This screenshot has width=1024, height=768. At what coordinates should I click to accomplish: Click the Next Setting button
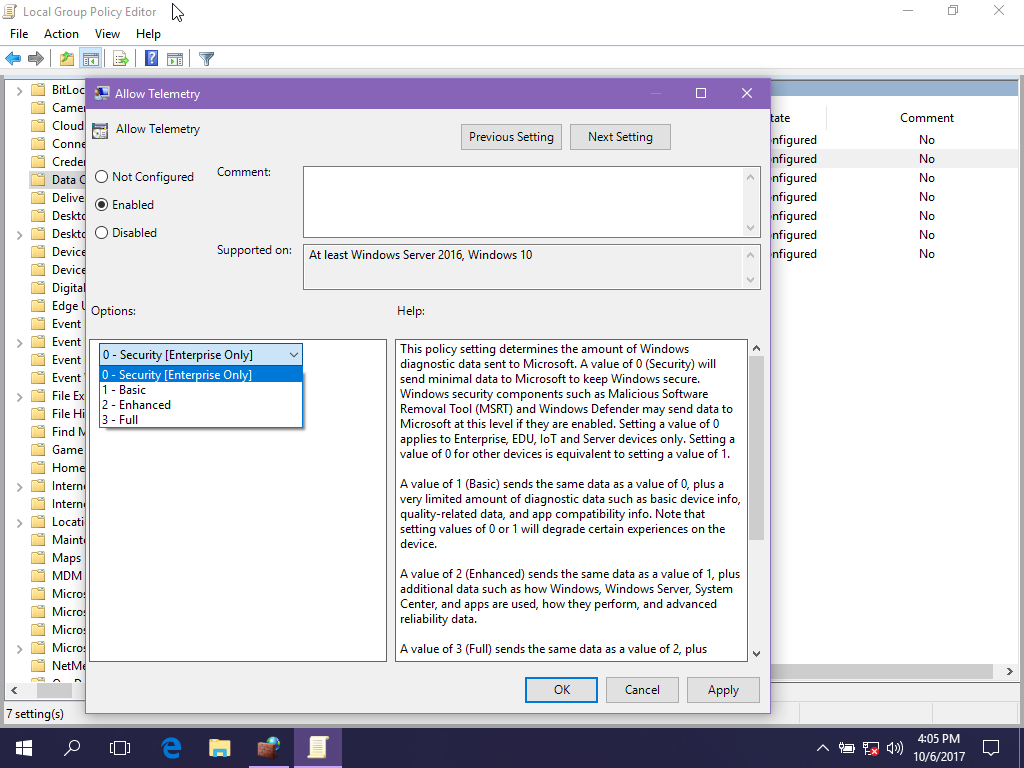[620, 137]
